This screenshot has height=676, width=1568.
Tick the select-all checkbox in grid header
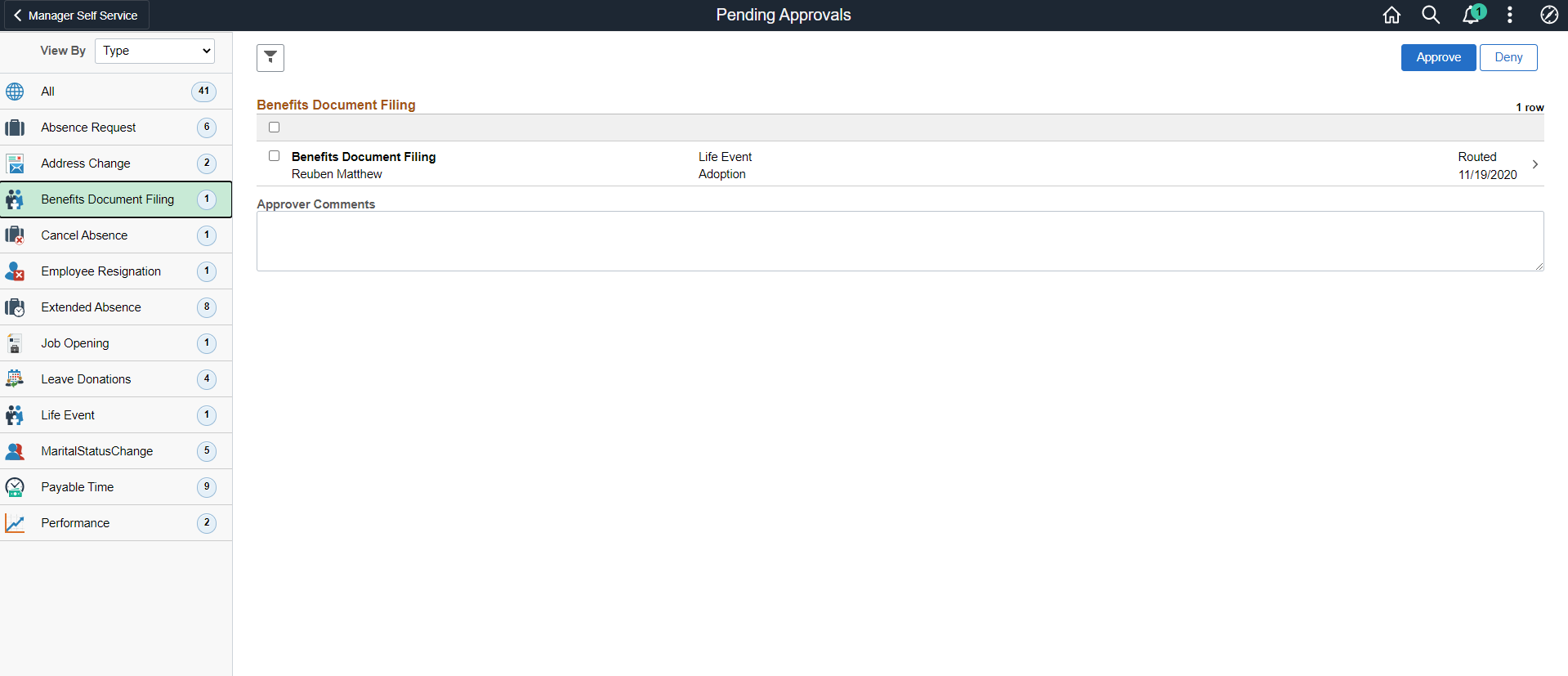coord(275,128)
